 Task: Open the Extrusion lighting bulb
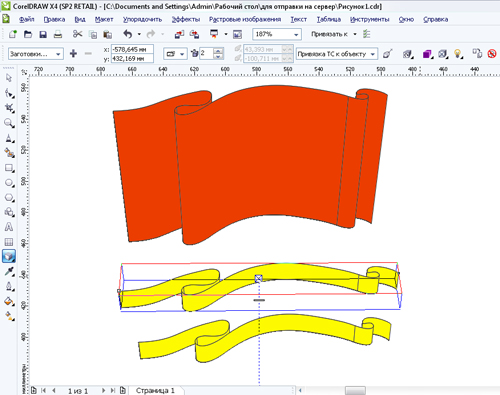pyautogui.click(x=458, y=54)
